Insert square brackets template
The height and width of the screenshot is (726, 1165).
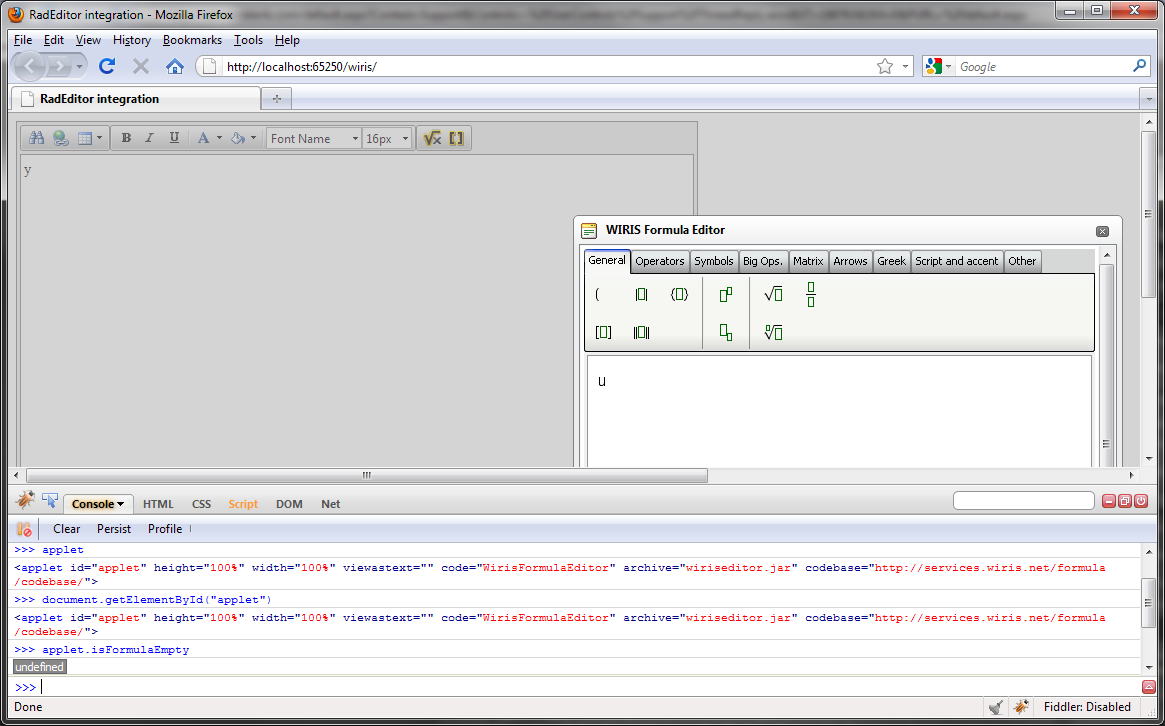pos(603,332)
